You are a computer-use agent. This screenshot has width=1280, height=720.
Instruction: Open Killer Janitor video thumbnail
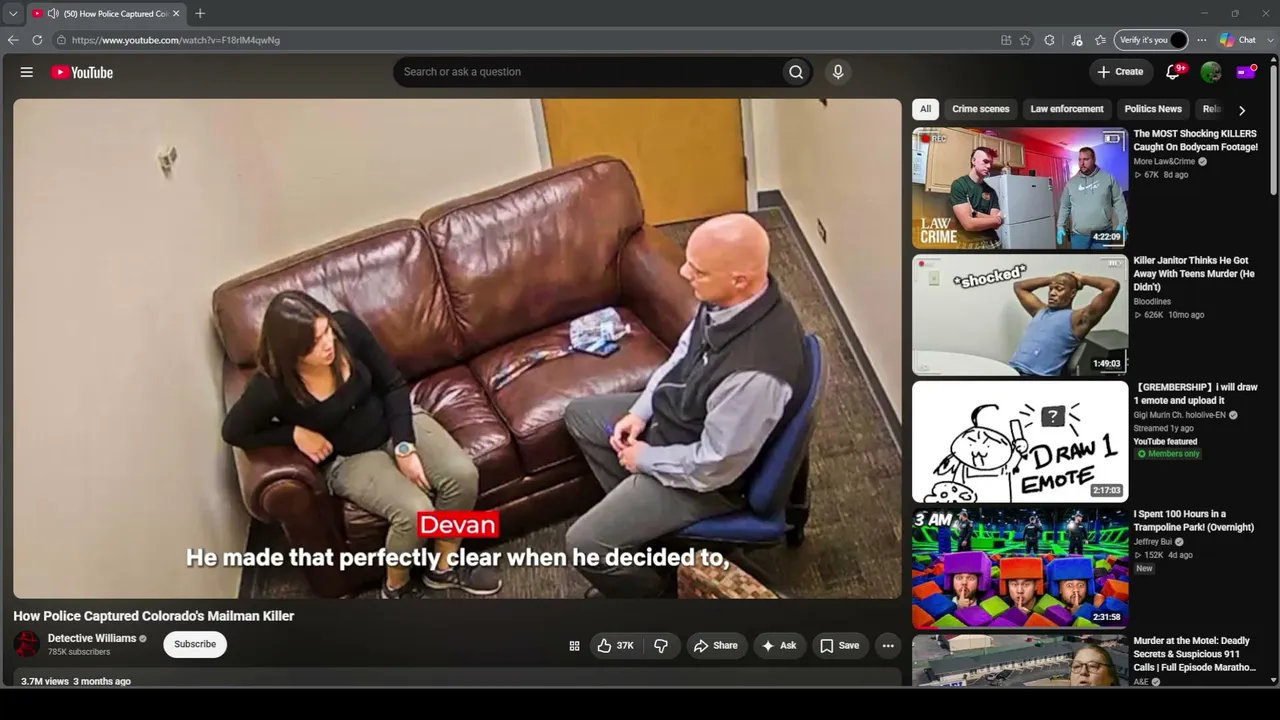point(1020,315)
